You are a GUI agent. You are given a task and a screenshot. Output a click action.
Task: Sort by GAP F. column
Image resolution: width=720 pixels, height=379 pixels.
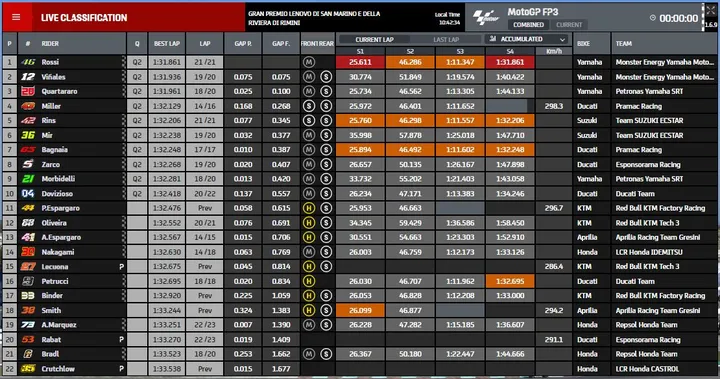(281, 44)
